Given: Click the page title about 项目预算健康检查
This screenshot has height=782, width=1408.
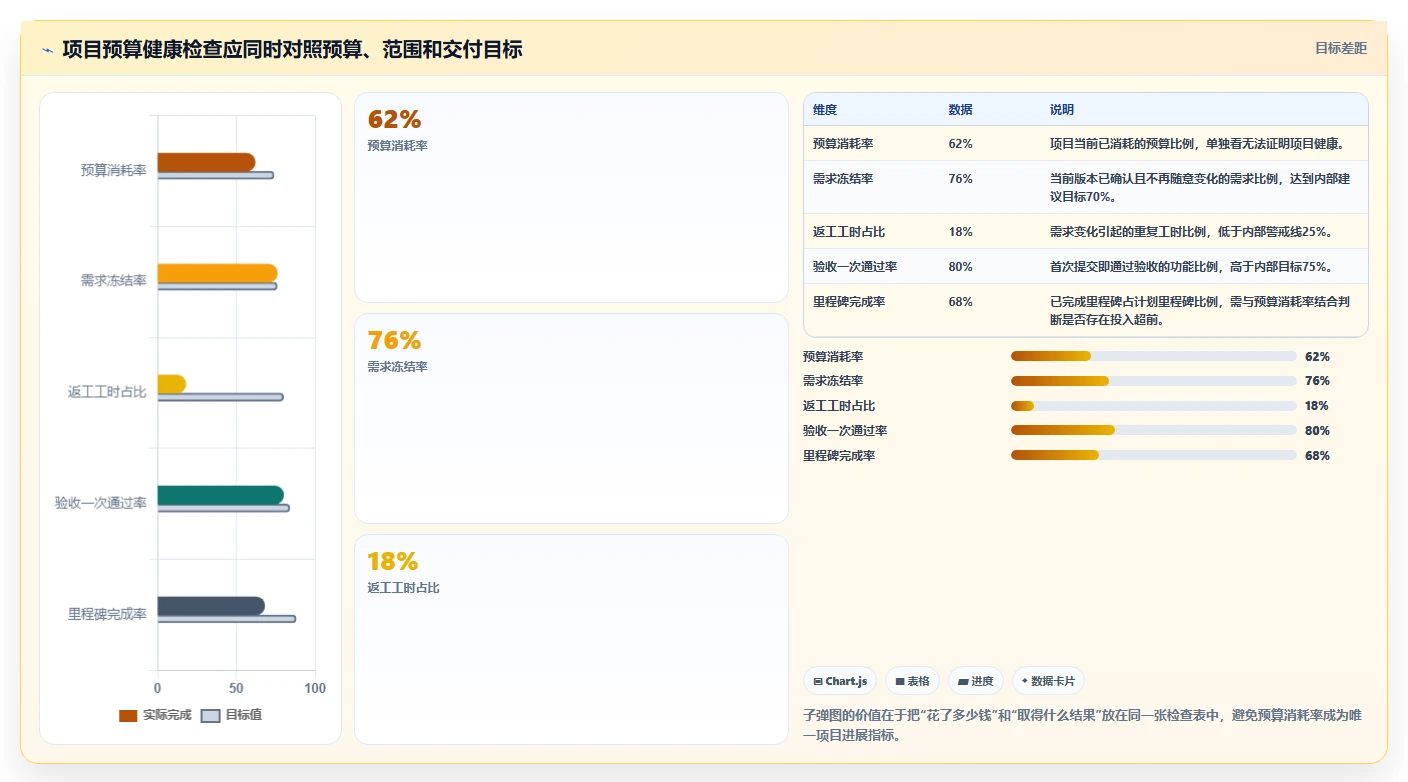Looking at the screenshot, I should (x=292, y=49).
